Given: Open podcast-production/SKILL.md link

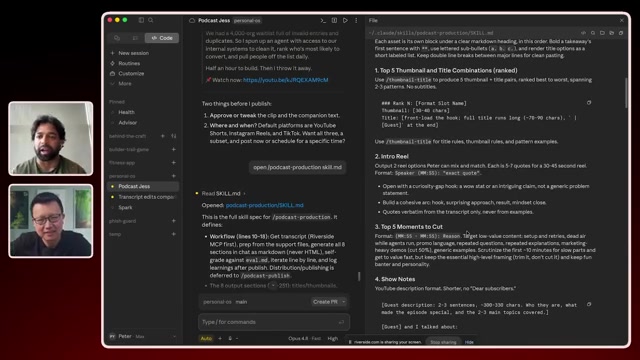Looking at the screenshot, I should (x=264, y=205).
